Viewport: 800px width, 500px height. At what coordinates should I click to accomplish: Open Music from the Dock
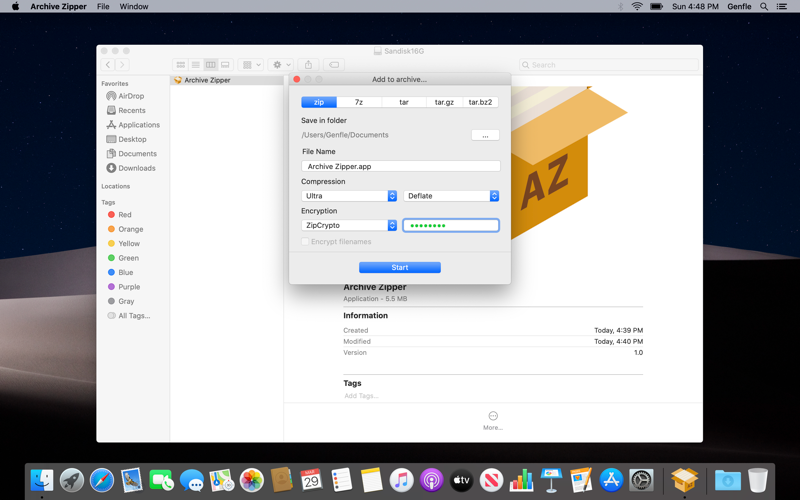point(402,480)
